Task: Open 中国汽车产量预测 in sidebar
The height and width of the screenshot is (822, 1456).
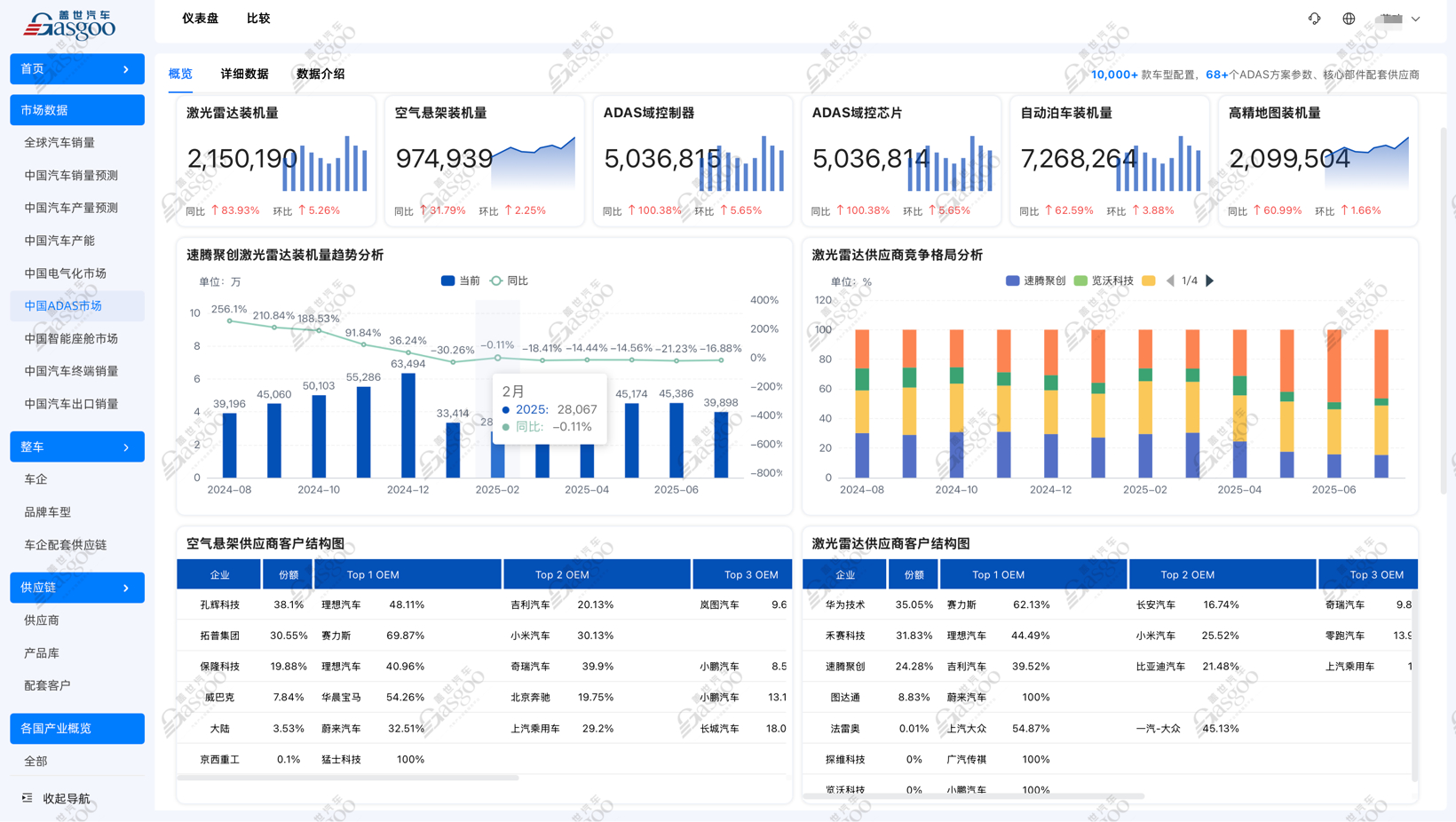Action: click(71, 208)
